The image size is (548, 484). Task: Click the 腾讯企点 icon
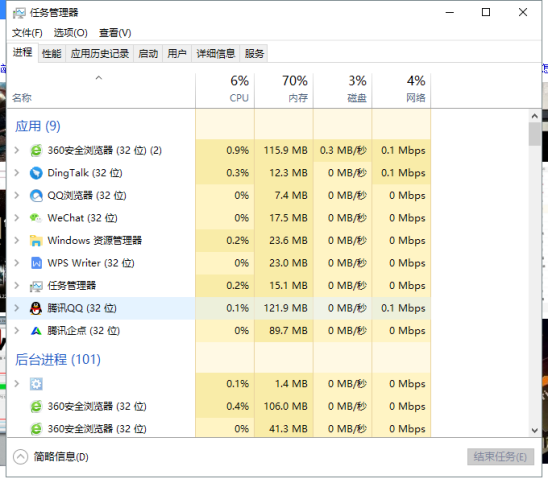36,331
